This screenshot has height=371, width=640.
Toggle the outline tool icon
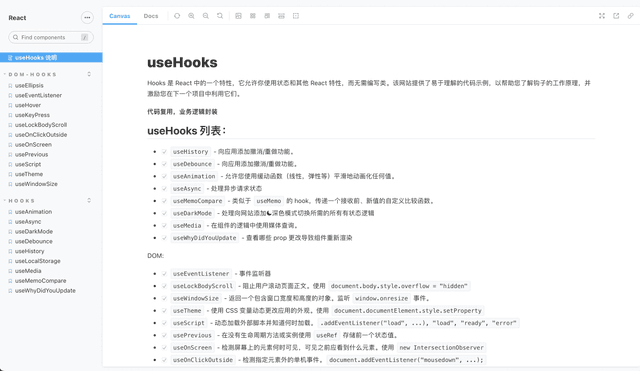click(296, 16)
